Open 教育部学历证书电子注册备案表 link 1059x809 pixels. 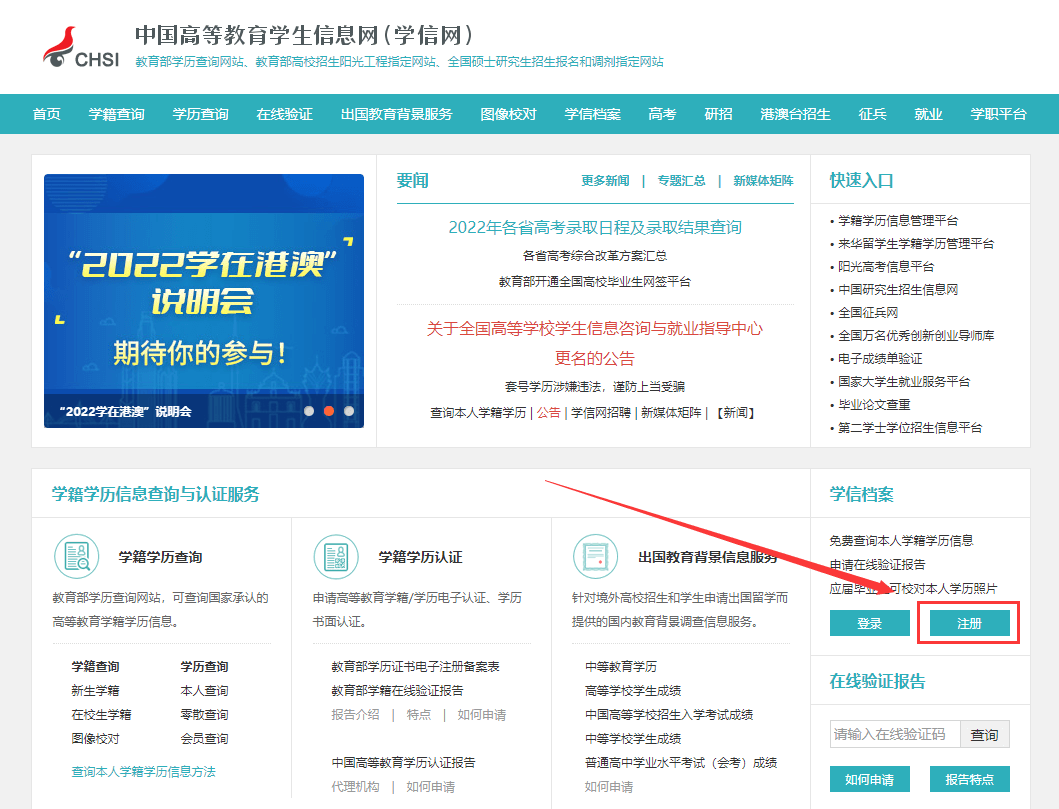[x=415, y=667]
